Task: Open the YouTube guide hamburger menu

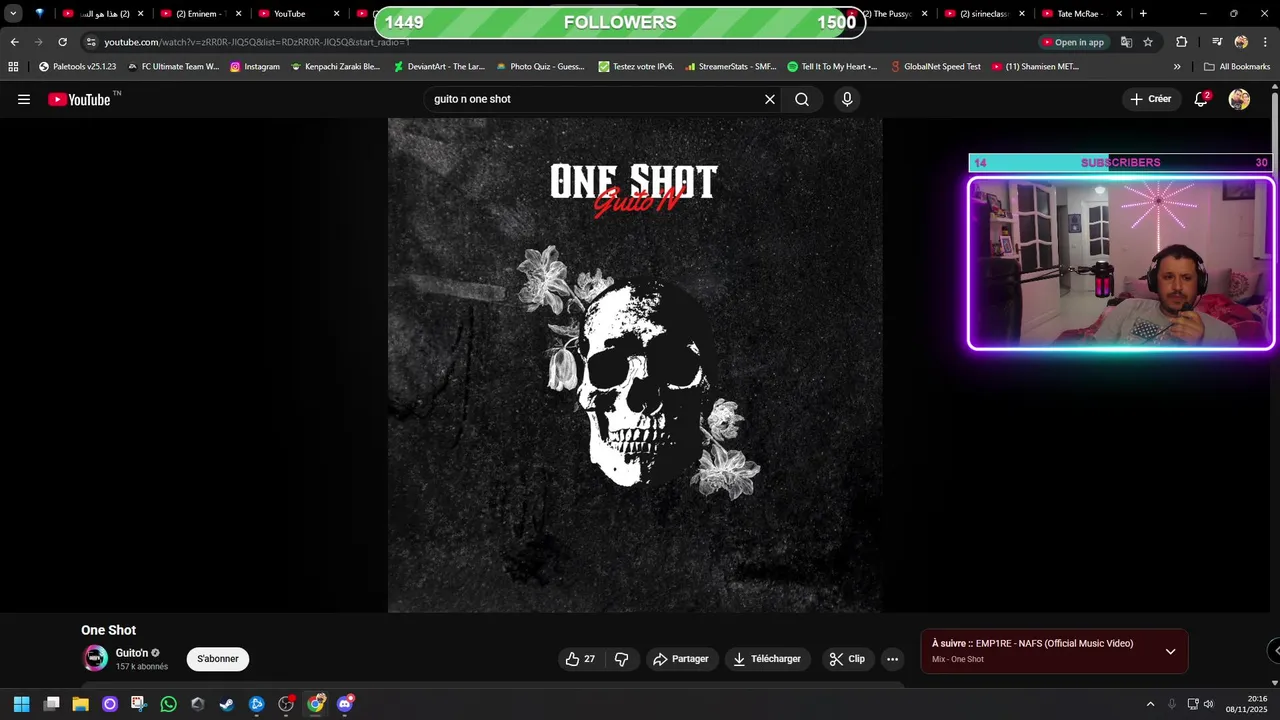Action: click(24, 99)
